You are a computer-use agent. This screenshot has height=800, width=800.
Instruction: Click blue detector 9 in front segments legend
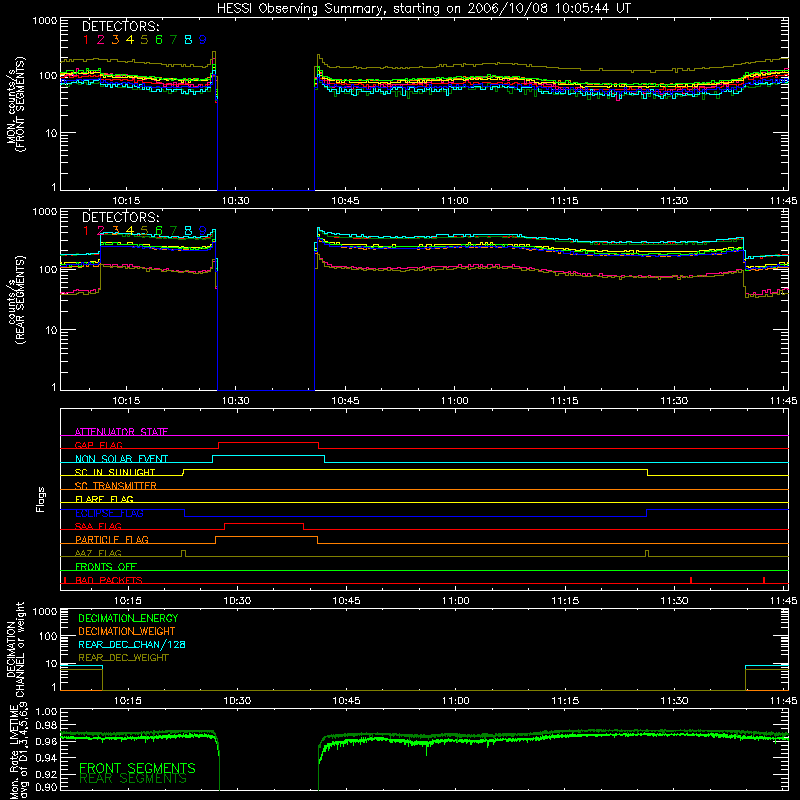pyautogui.click(x=203, y=40)
